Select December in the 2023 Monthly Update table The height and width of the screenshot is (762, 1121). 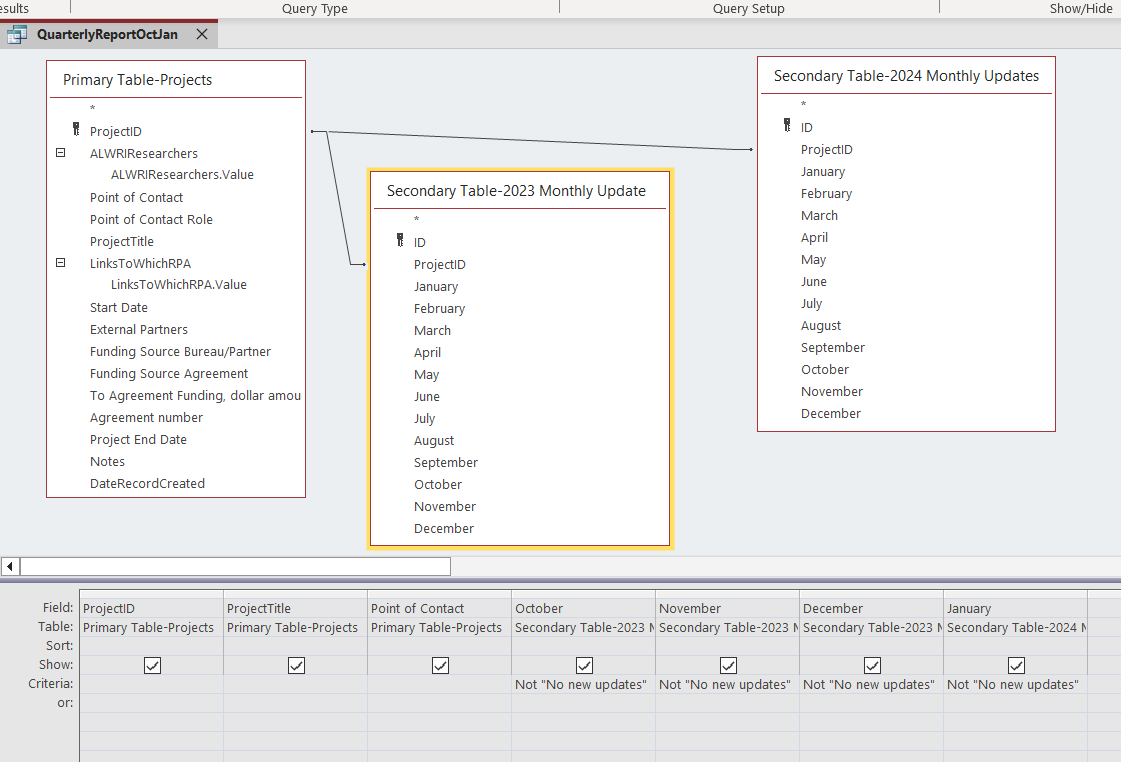(x=444, y=529)
